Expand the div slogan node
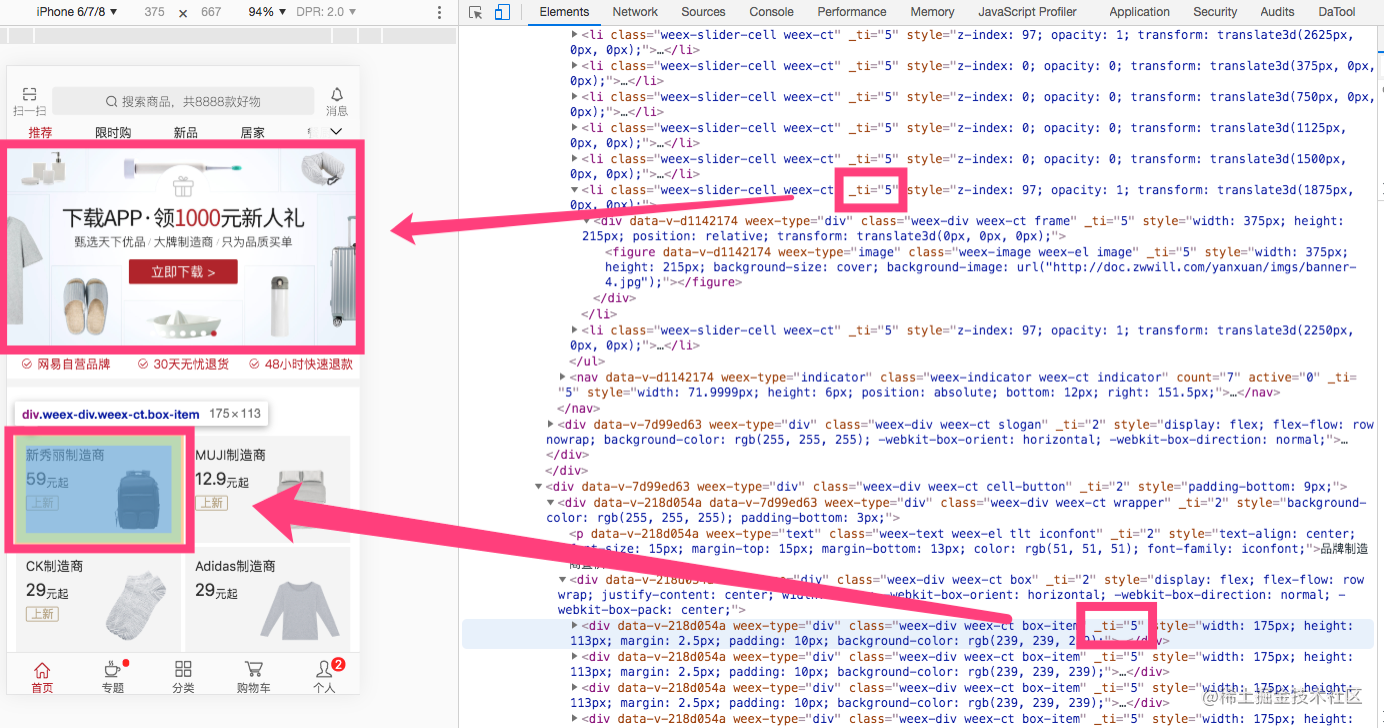1384x728 pixels. coord(551,424)
